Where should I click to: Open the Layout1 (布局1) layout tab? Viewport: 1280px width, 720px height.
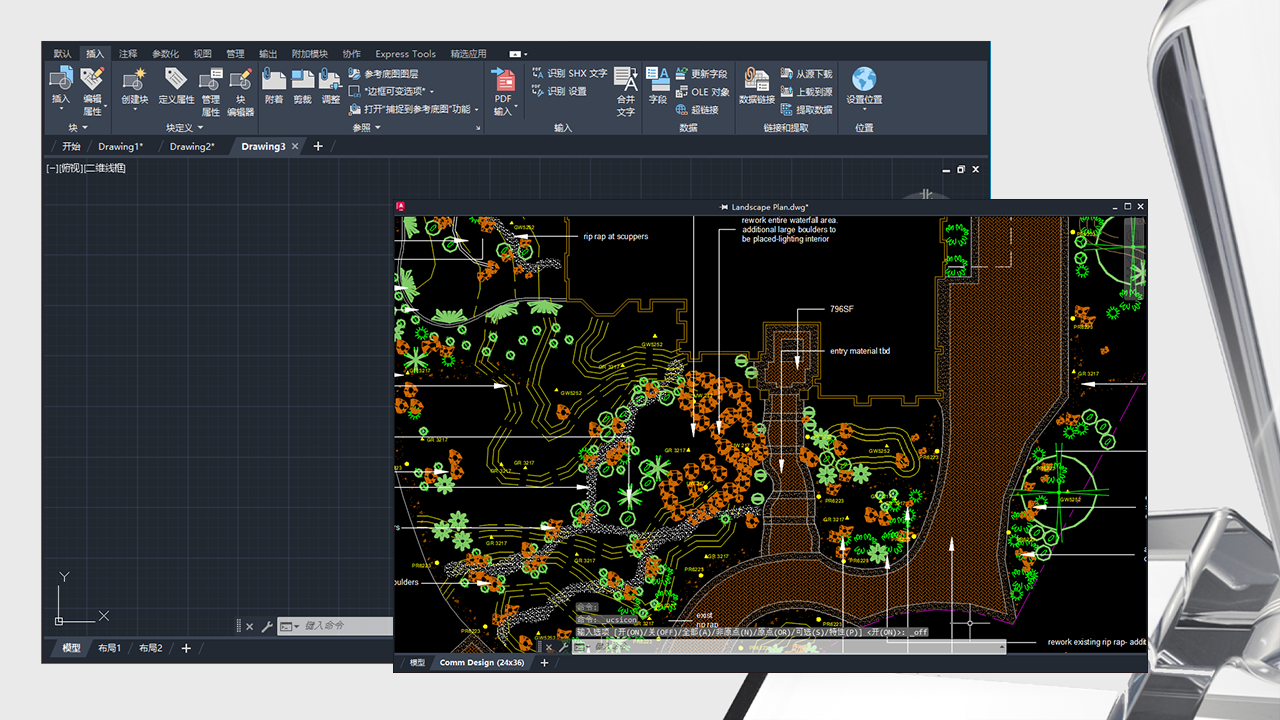click(110, 648)
